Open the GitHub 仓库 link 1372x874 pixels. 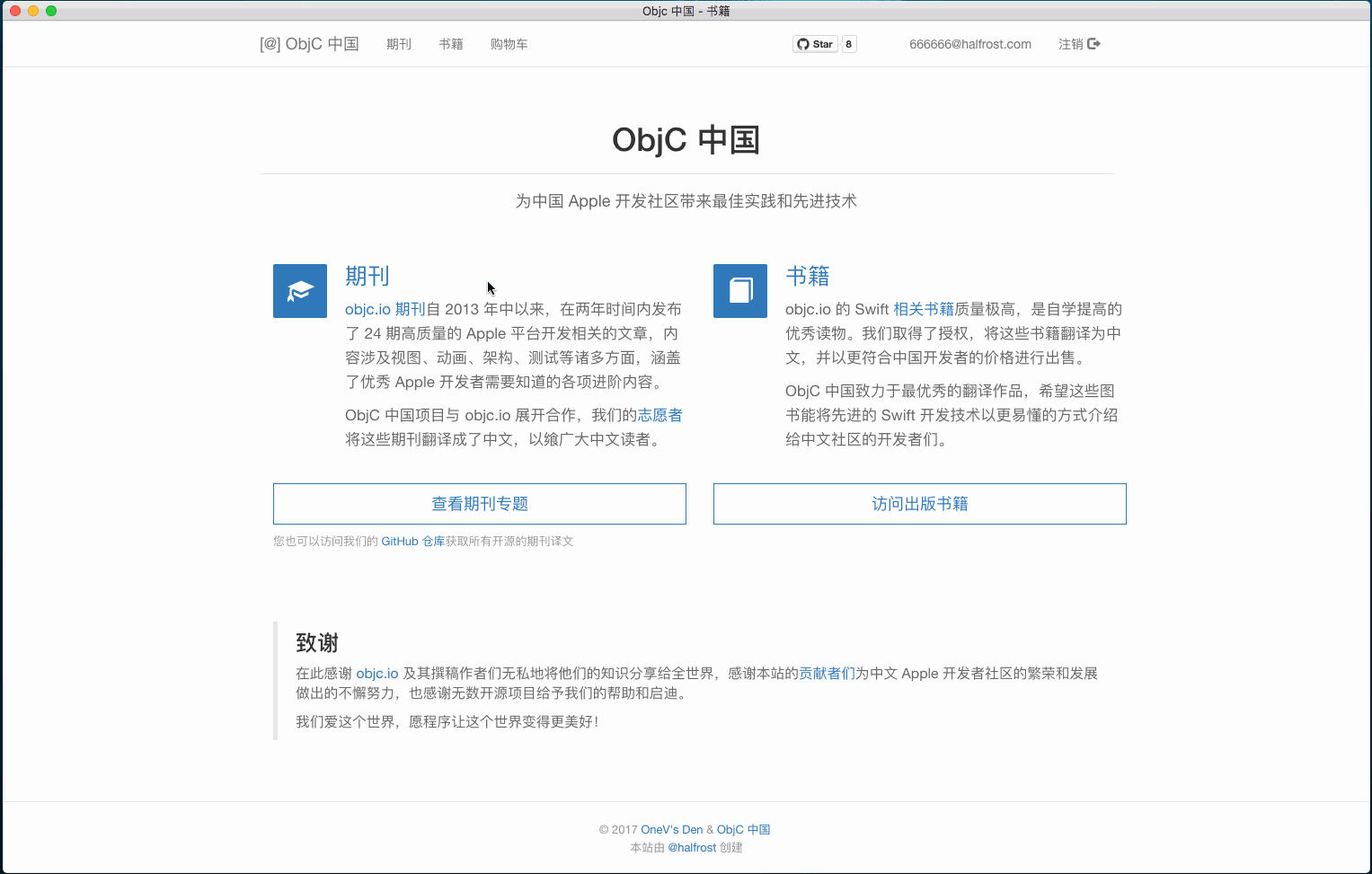click(x=413, y=542)
